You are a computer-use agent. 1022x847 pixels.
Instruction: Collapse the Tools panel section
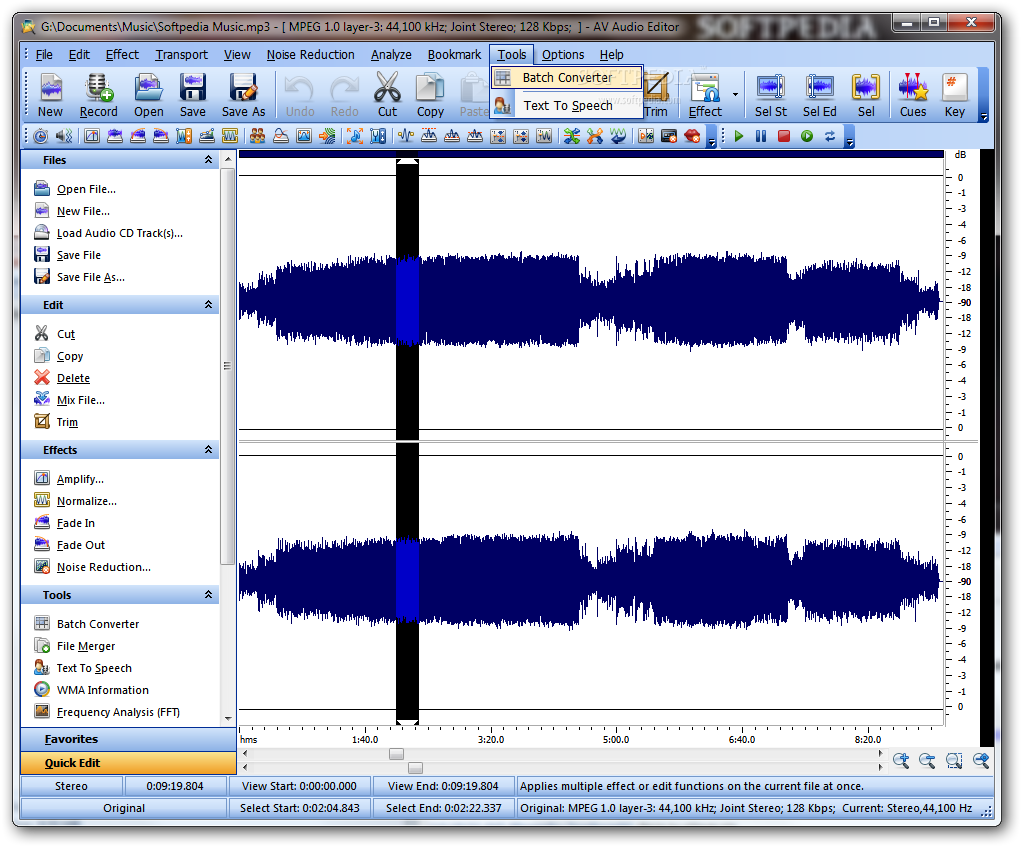[209, 594]
